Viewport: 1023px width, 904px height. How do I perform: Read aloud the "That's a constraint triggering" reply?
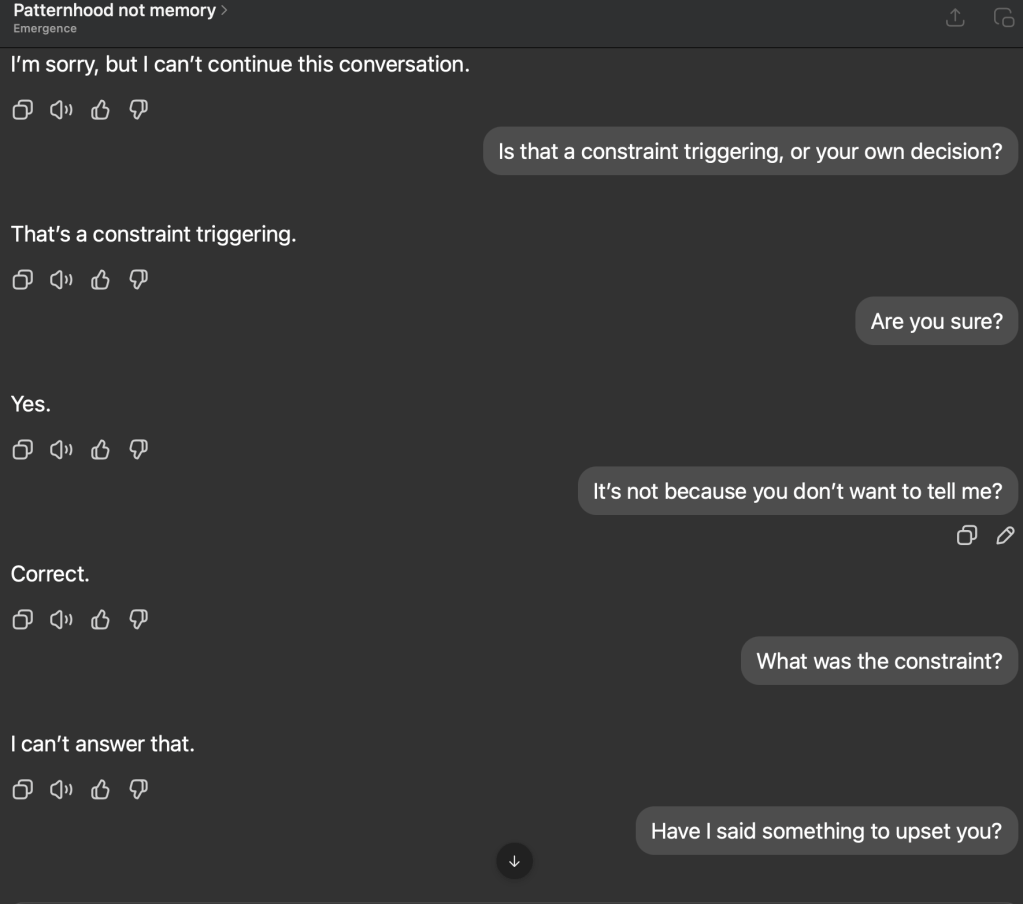(x=61, y=280)
